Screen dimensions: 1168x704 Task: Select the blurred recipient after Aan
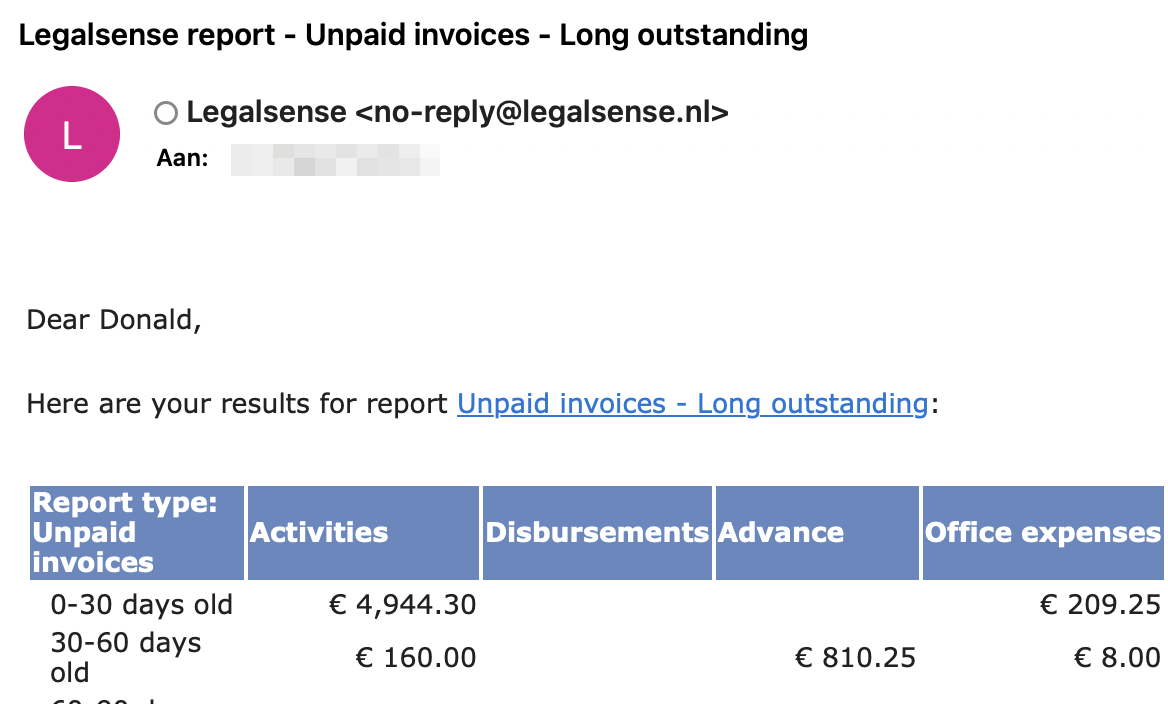(x=335, y=159)
